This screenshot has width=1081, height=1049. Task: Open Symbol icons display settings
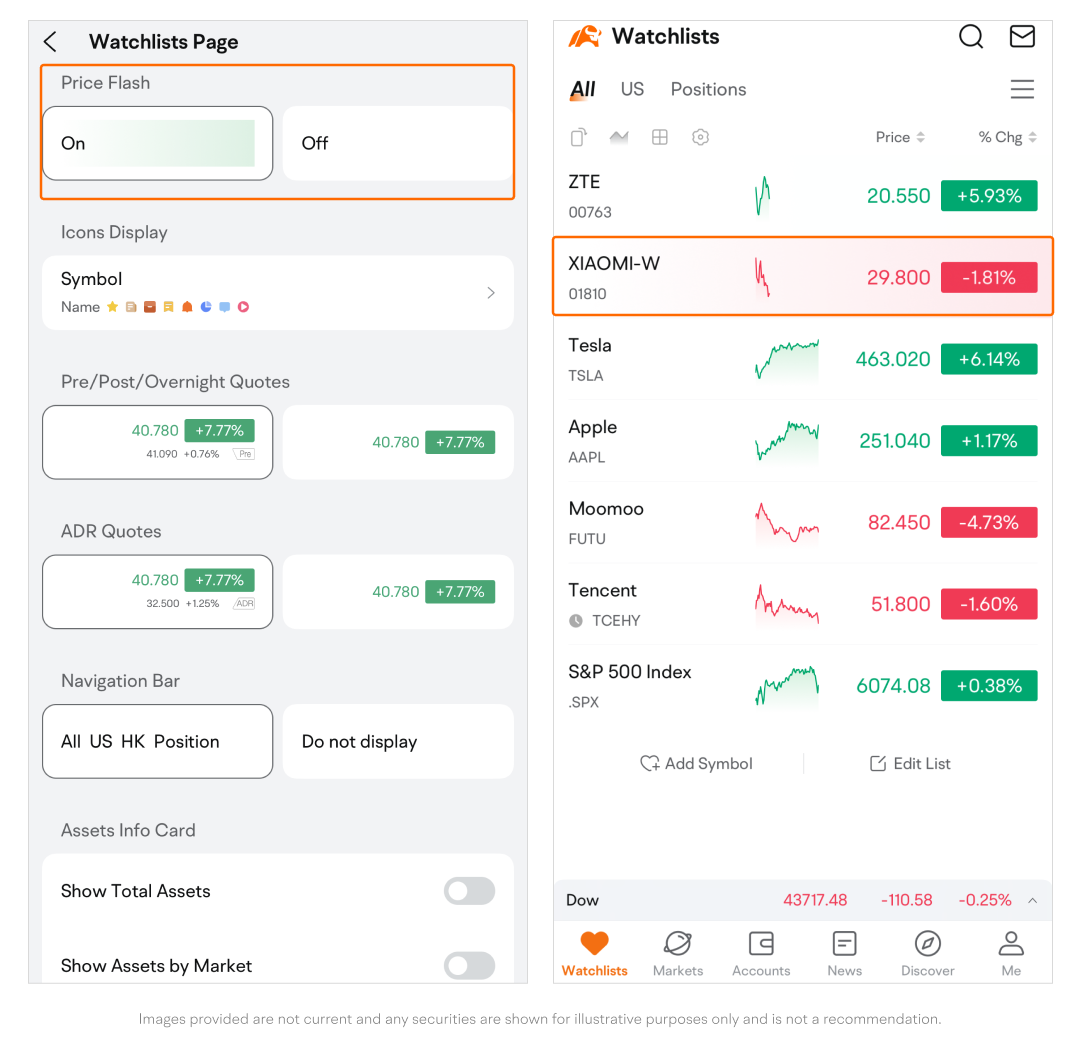point(277,292)
